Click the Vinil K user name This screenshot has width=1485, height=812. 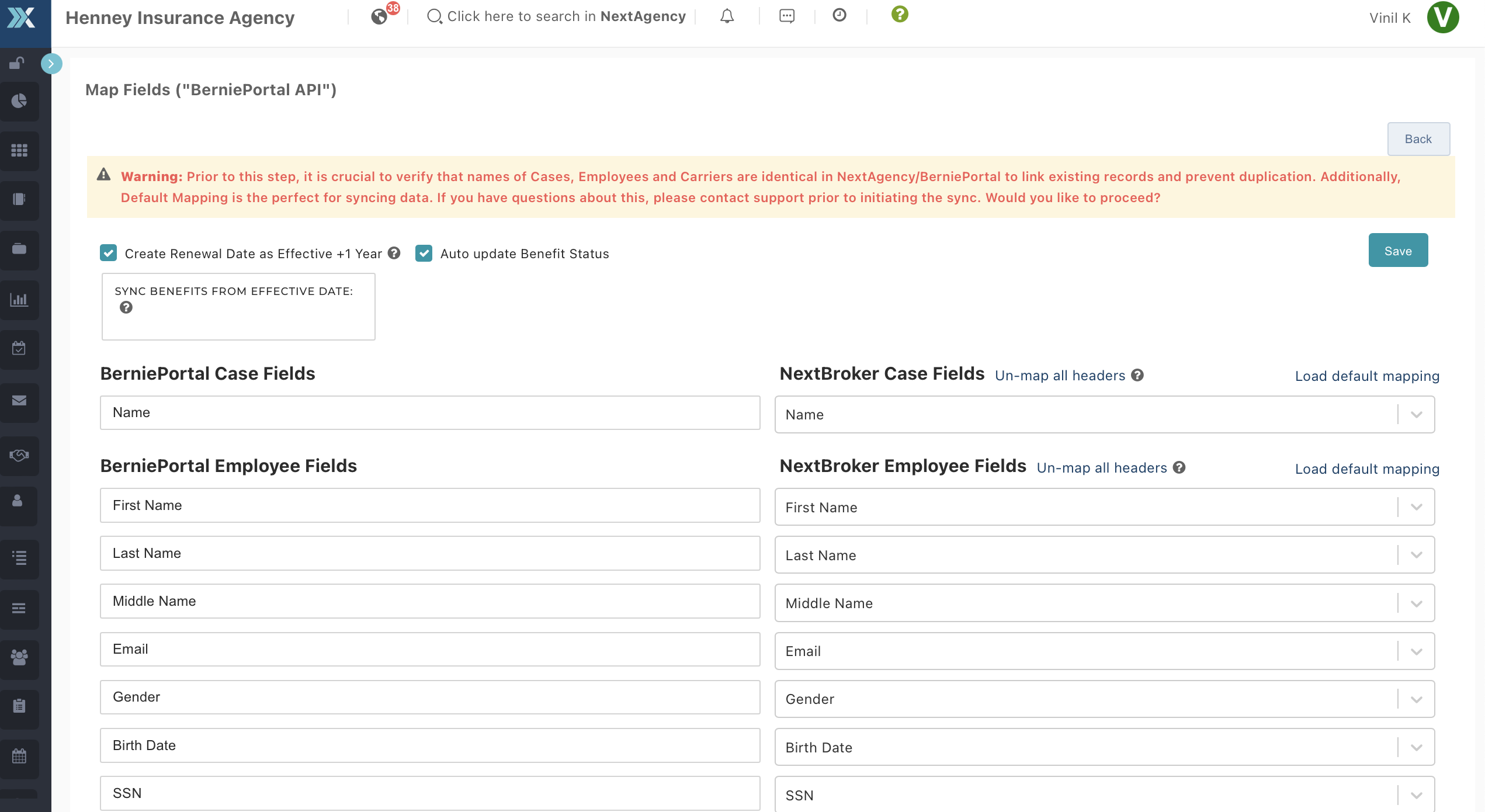(1390, 18)
